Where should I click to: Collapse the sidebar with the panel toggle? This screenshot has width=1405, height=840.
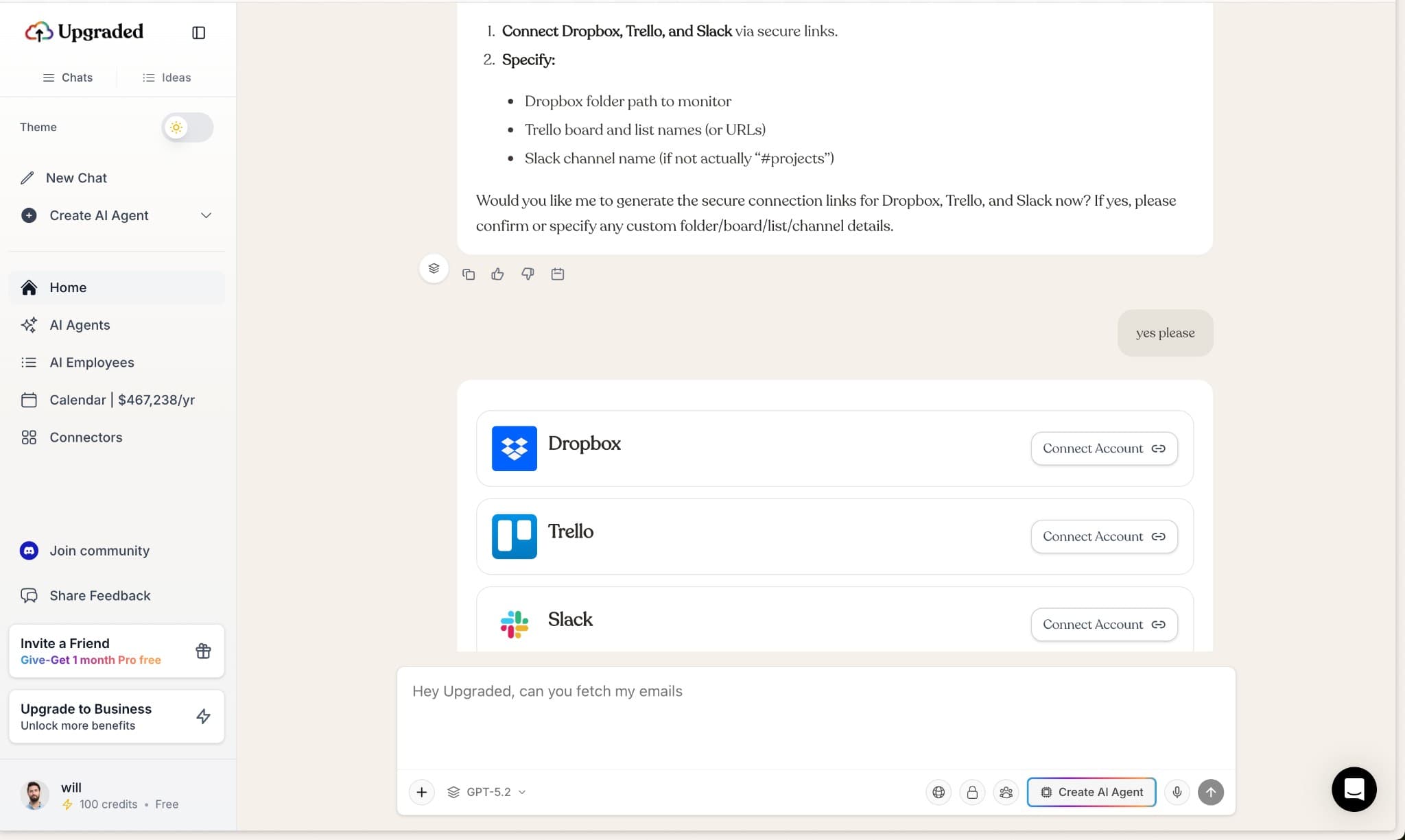coord(198,32)
